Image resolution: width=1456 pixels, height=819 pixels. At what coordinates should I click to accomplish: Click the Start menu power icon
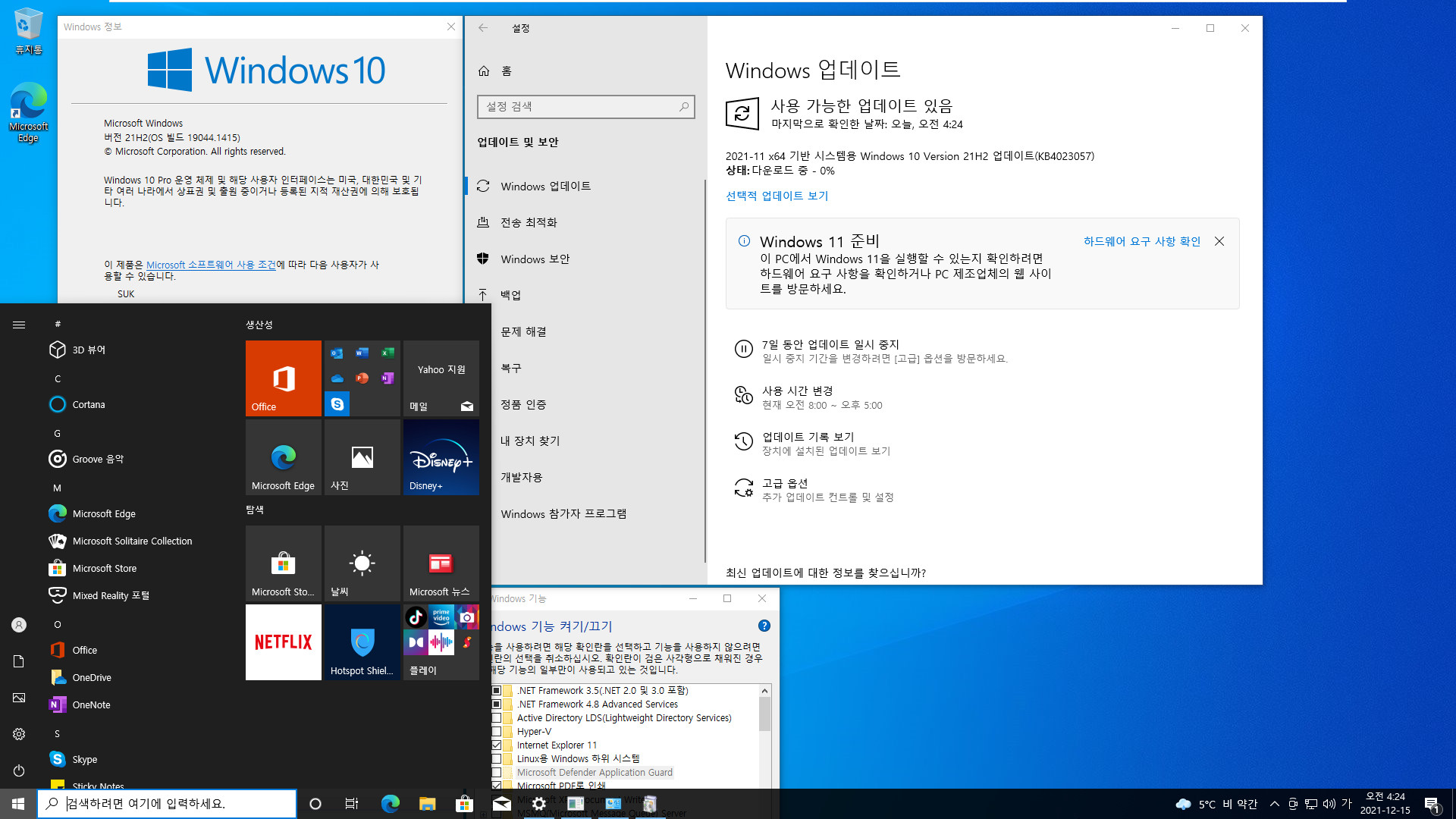point(19,770)
